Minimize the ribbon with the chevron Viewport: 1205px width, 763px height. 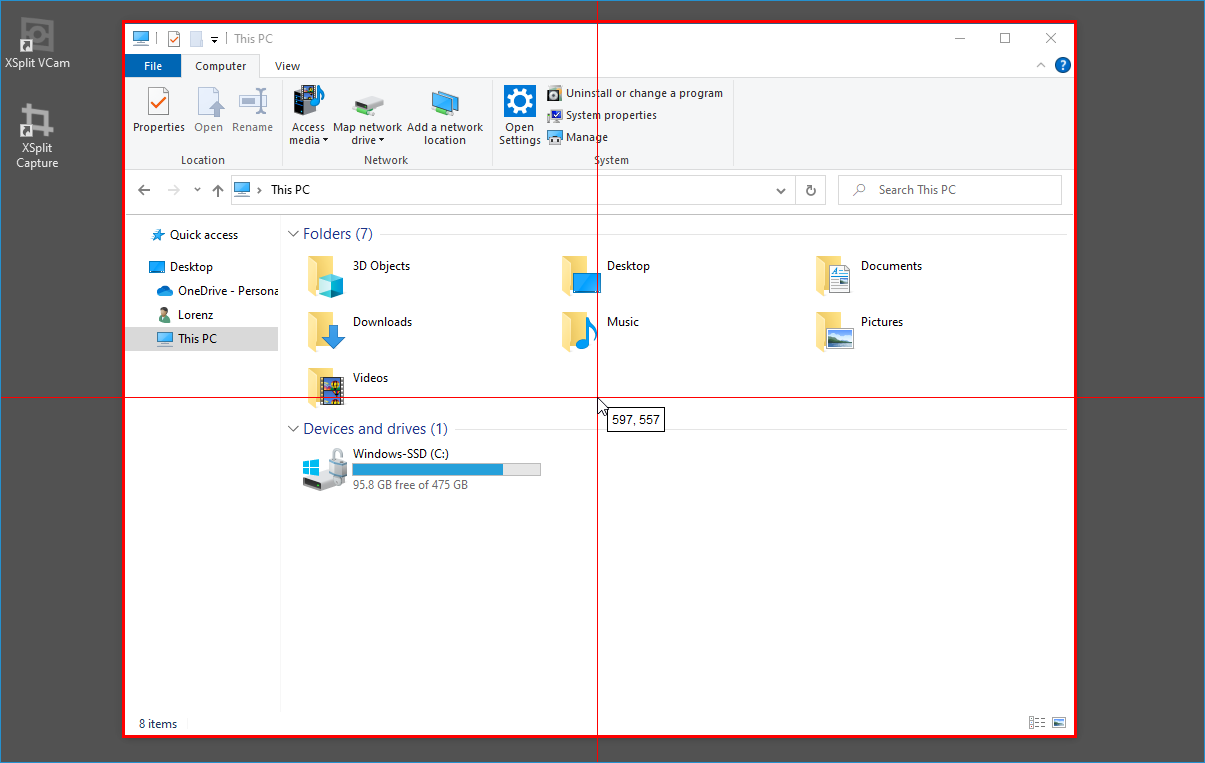[1041, 65]
